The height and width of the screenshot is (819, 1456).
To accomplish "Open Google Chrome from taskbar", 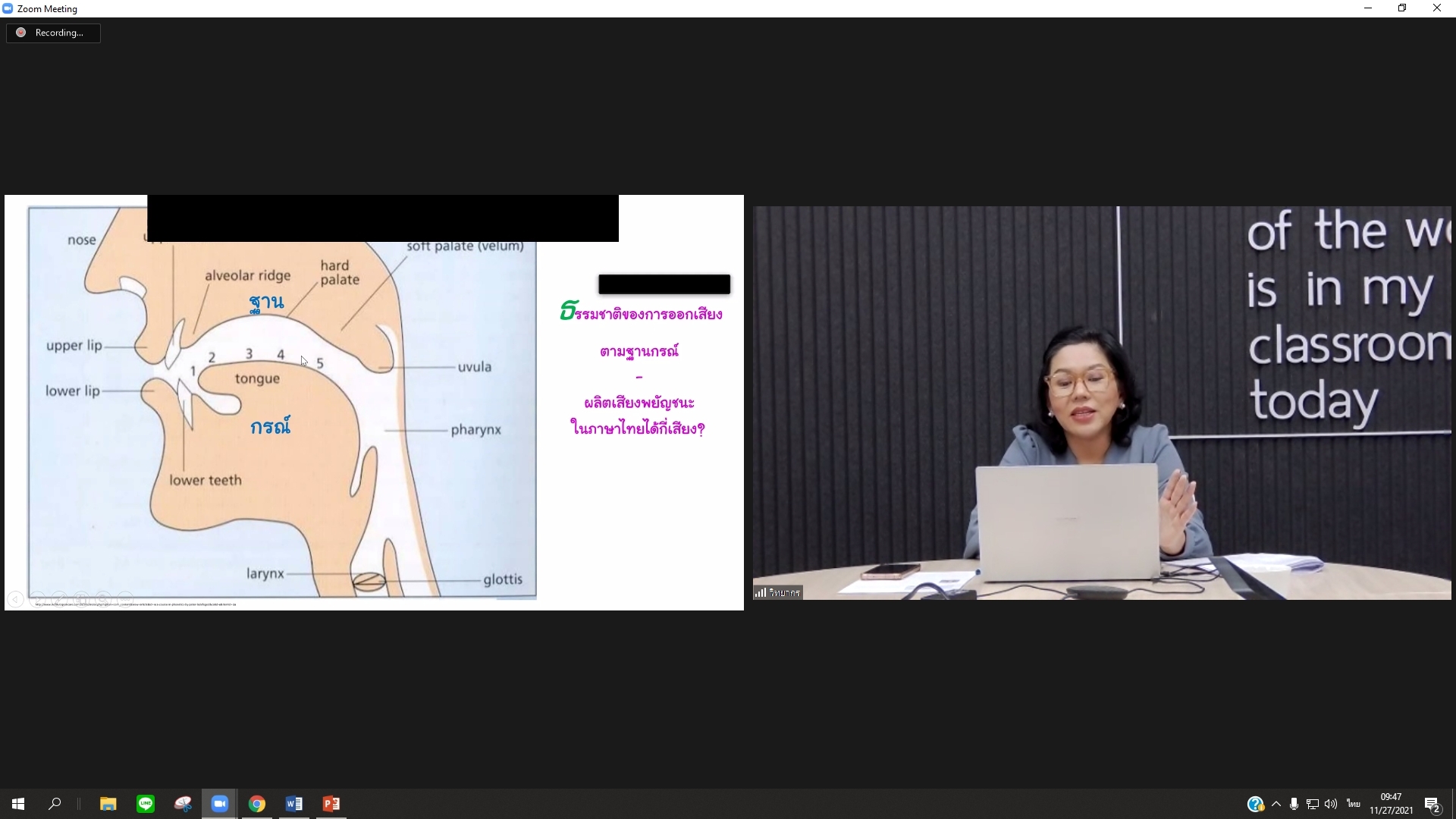I will click(x=257, y=804).
